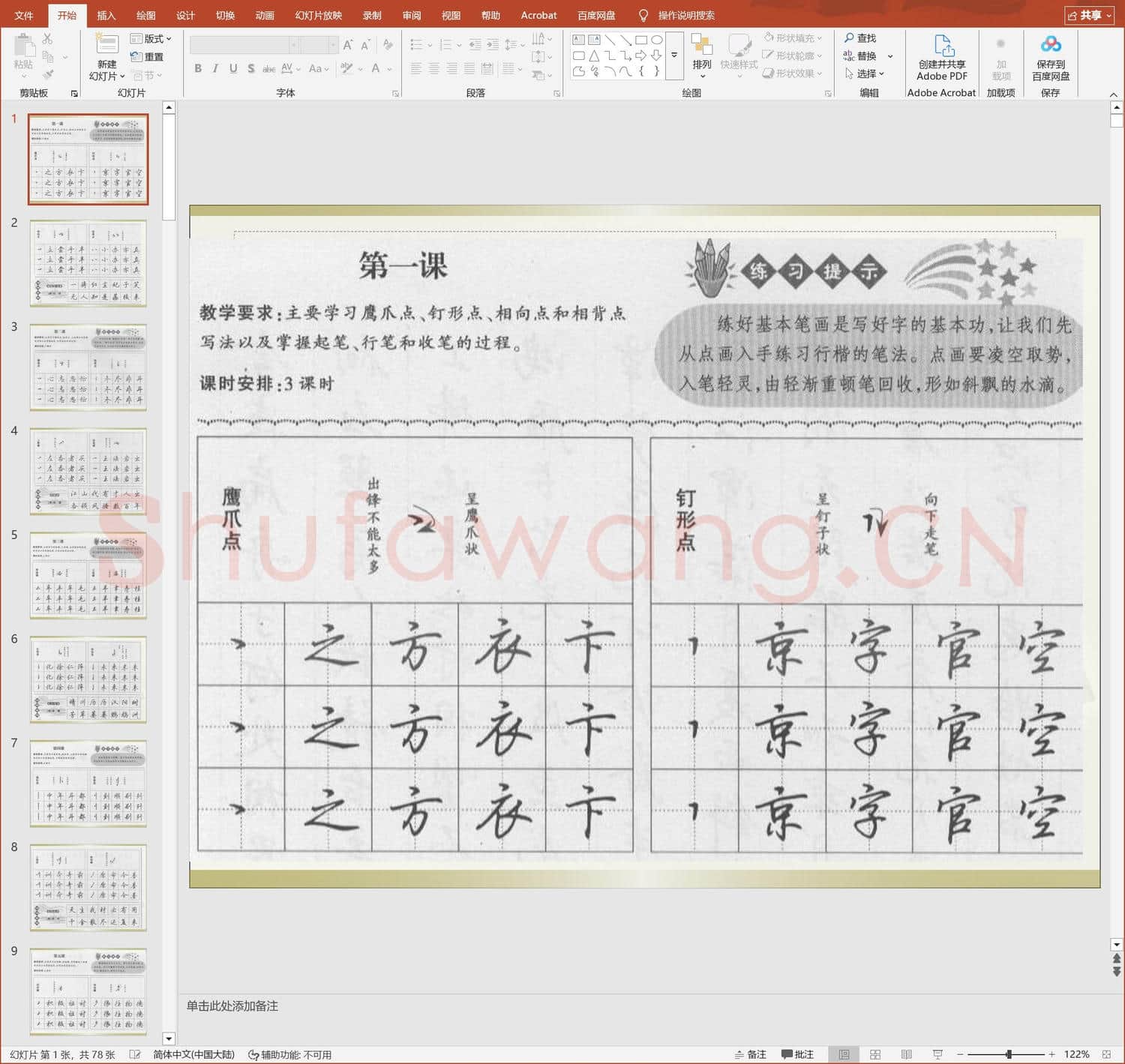Open the Comments (批注) pane
This screenshot has width=1125, height=1064.
pos(797,1054)
